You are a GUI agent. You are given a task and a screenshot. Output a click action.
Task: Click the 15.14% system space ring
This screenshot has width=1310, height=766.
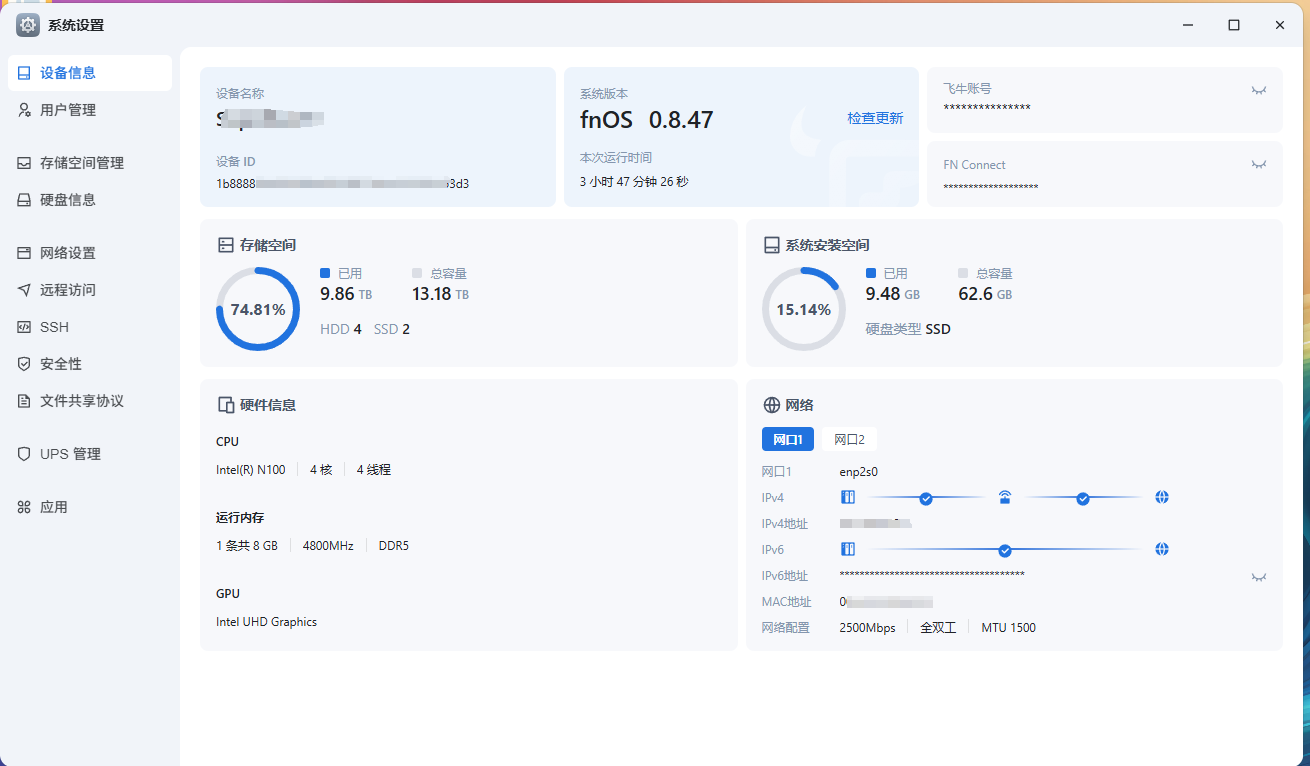[x=804, y=309]
